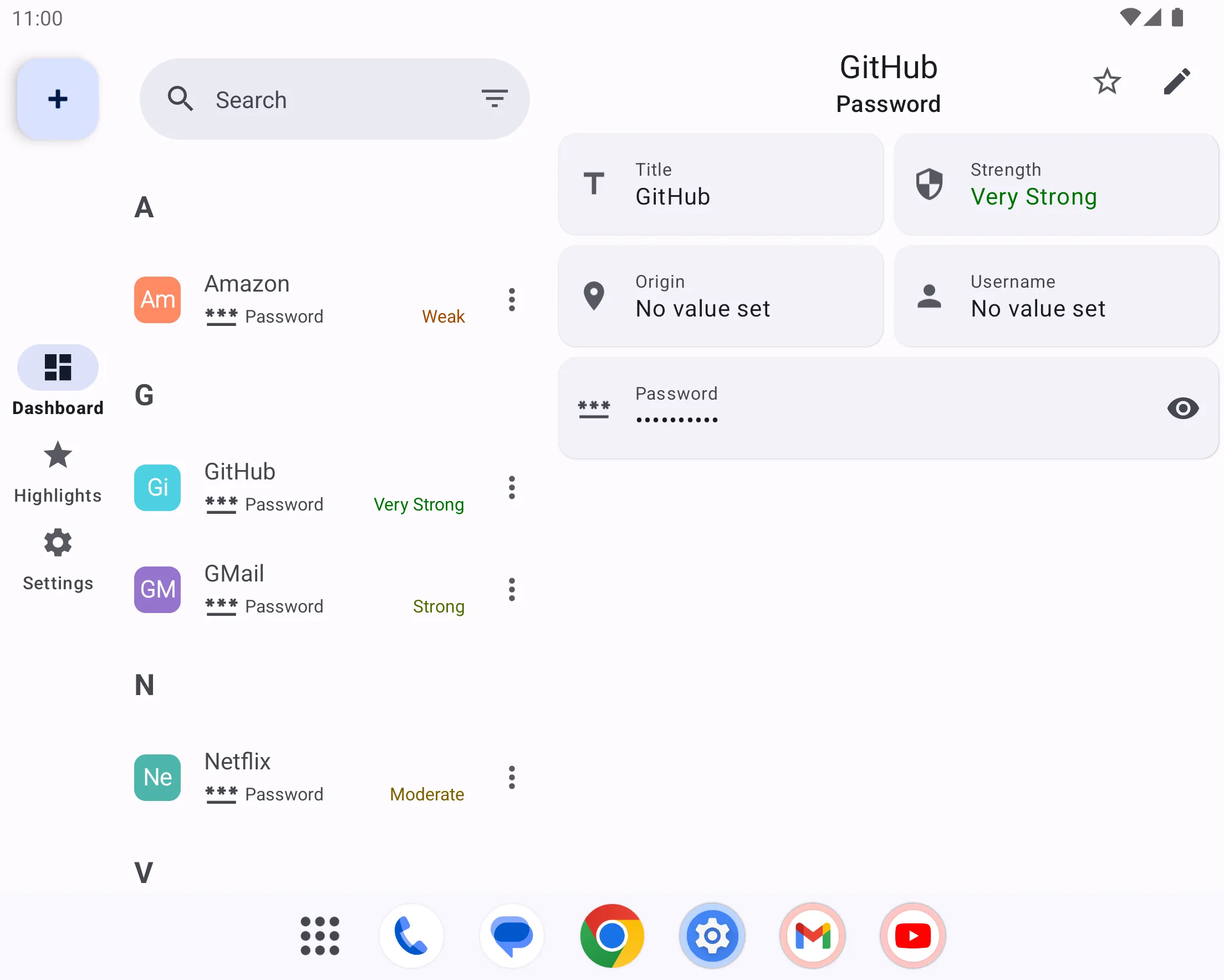Launch Chrome from the dock

coord(611,936)
